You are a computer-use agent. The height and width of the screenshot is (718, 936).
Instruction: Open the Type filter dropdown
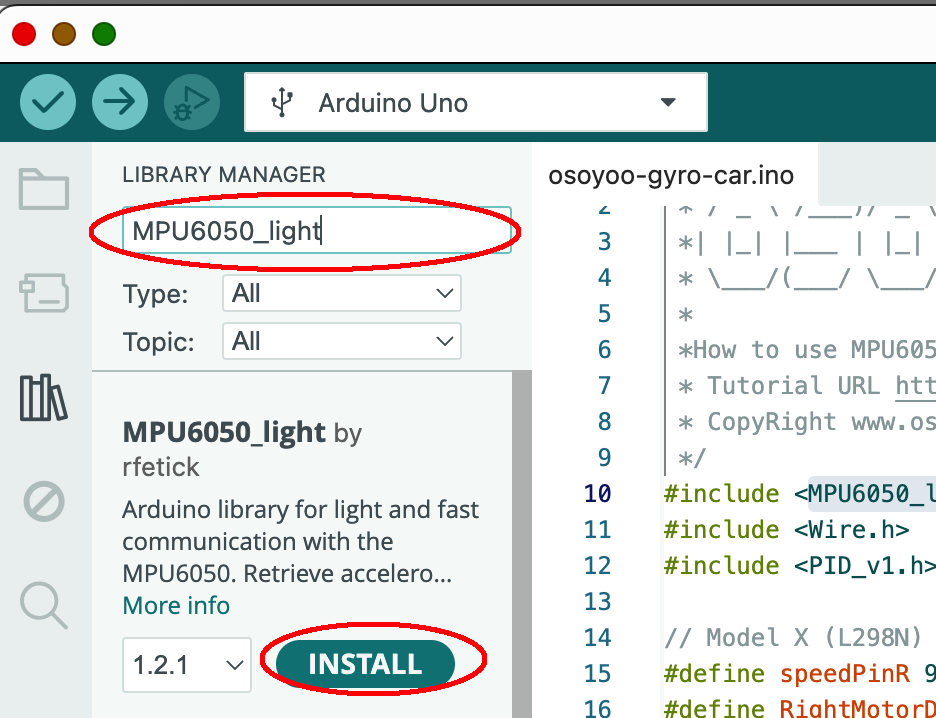341,294
